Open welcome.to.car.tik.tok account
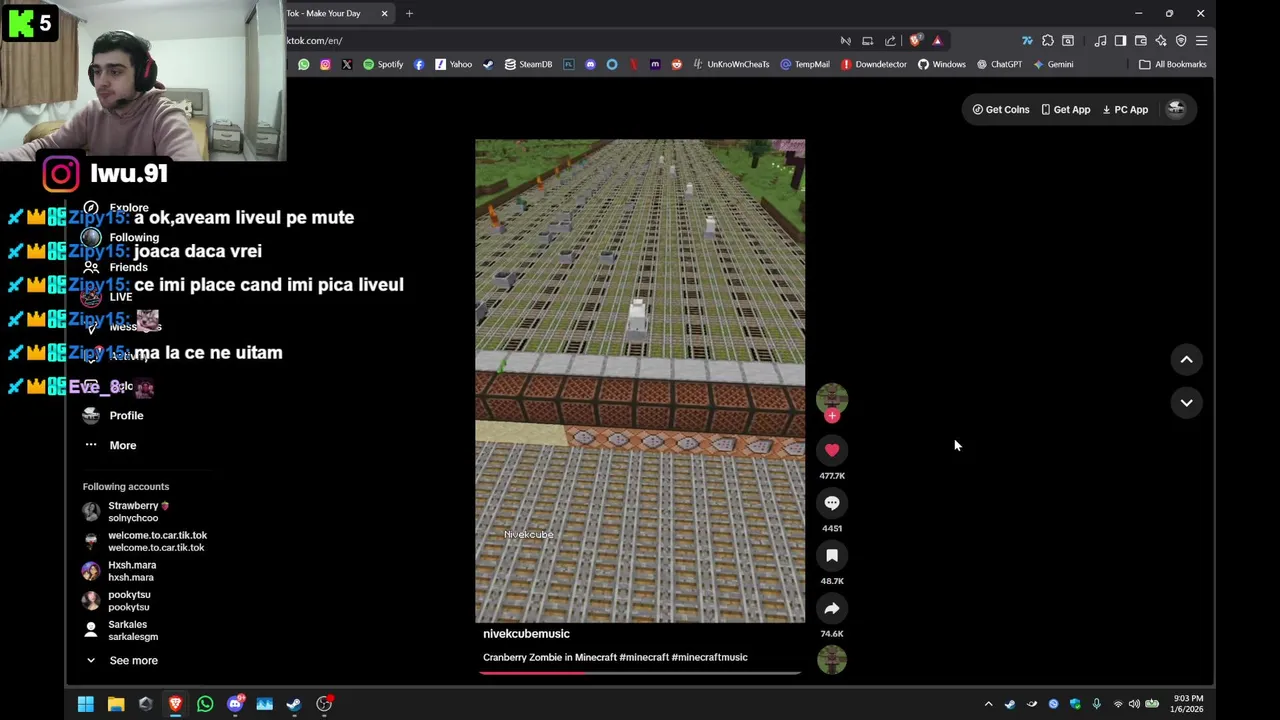This screenshot has height=720, width=1280. pyautogui.click(x=145, y=541)
